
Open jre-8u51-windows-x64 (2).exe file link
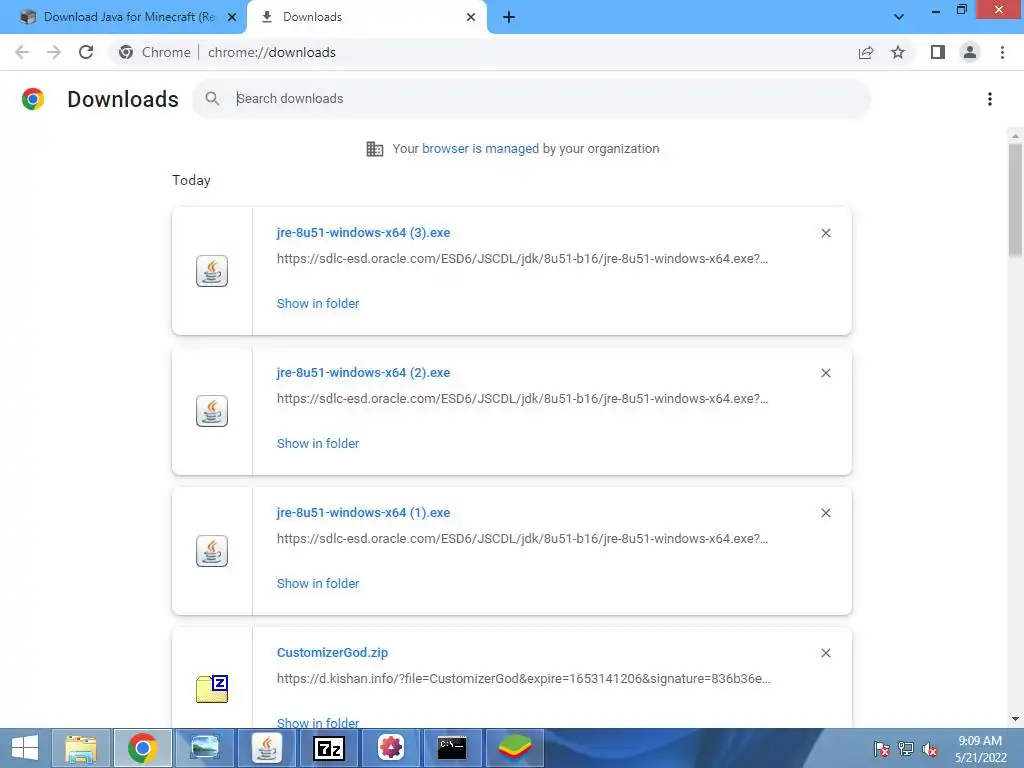click(363, 372)
